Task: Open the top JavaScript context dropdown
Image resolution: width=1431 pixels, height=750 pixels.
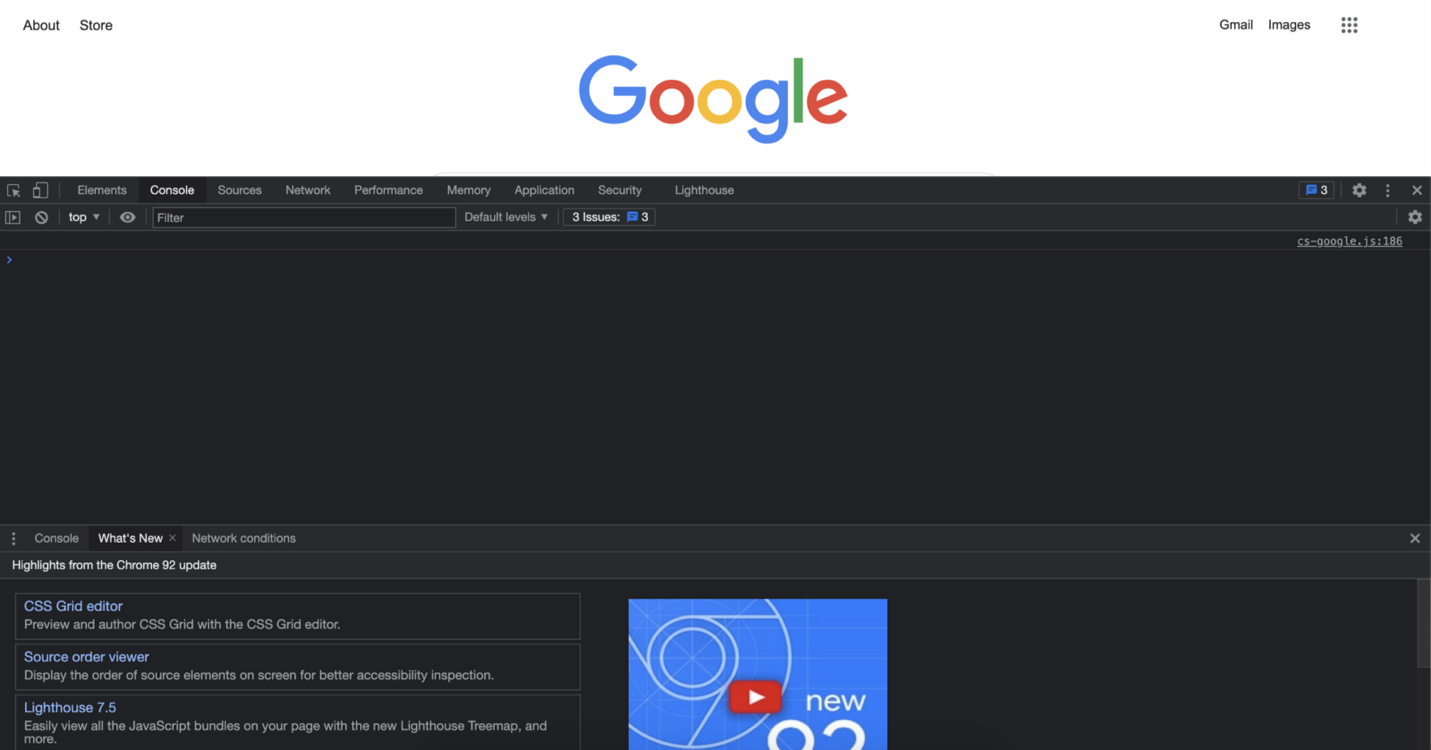Action: (x=84, y=217)
